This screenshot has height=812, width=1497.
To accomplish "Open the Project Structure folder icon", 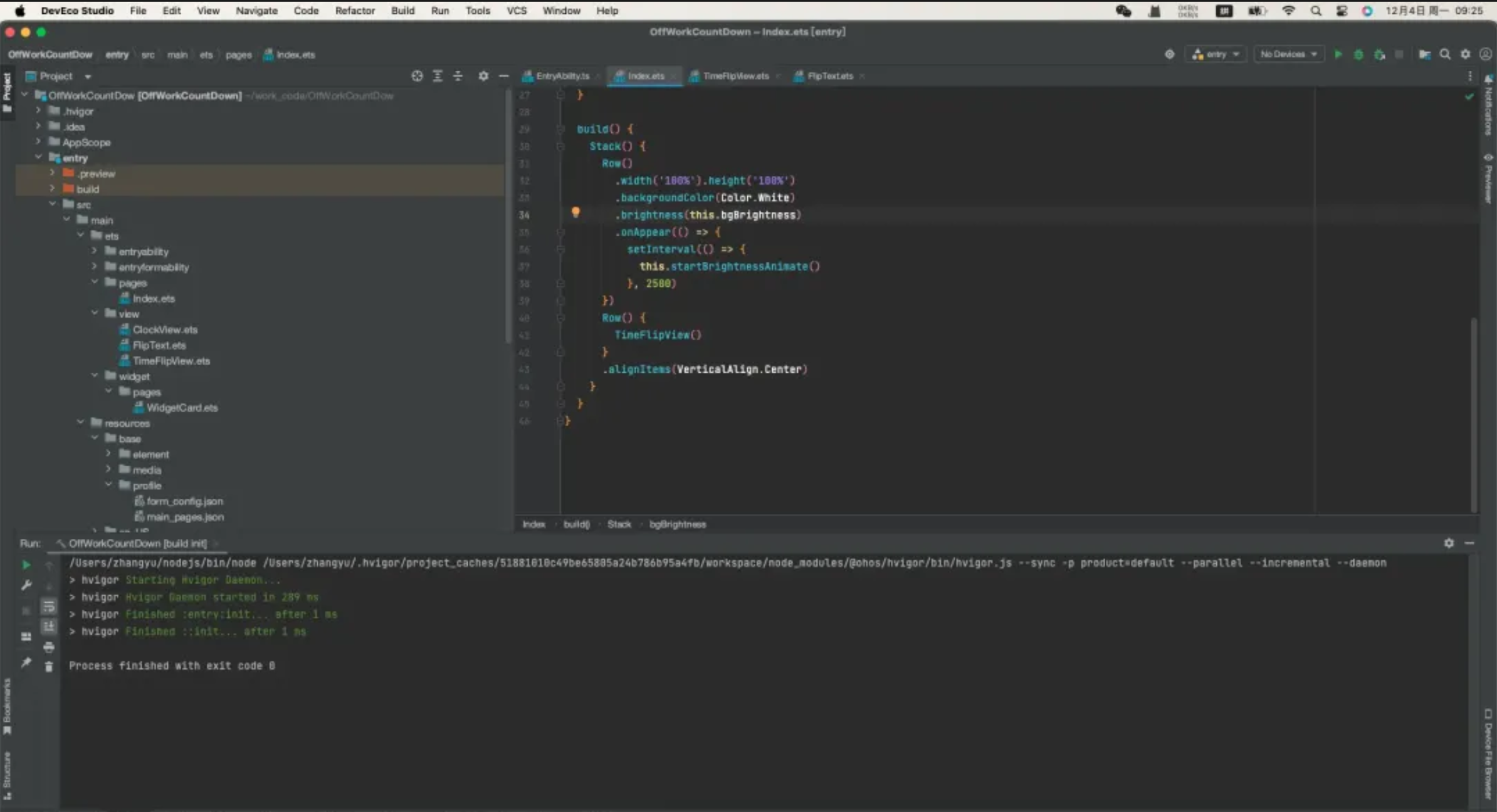I will (x=1424, y=55).
